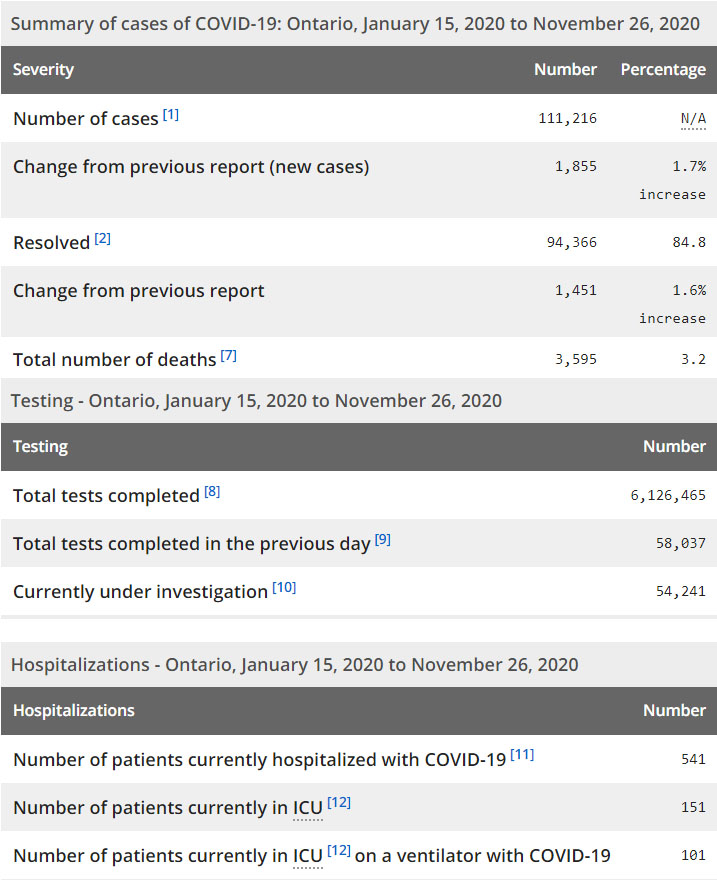Click the Hospitalizations table header

[74, 711]
